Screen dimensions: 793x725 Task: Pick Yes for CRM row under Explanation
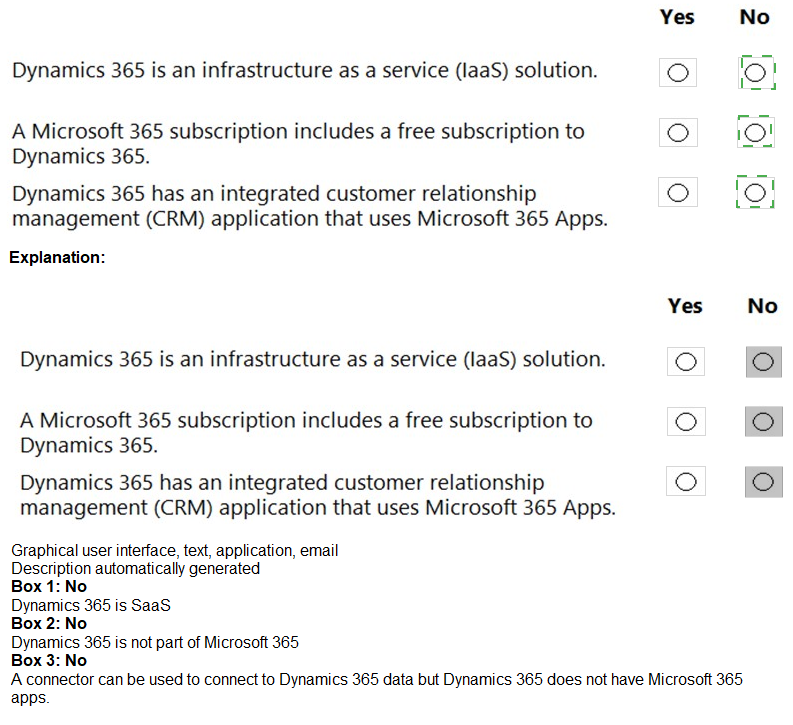[685, 483]
